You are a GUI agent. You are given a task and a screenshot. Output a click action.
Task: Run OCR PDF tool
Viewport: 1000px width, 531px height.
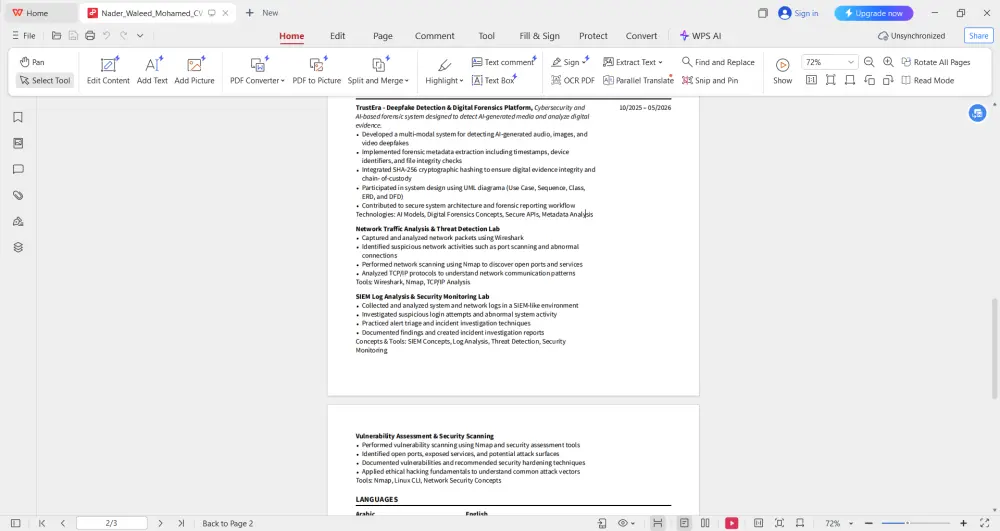(x=573, y=80)
